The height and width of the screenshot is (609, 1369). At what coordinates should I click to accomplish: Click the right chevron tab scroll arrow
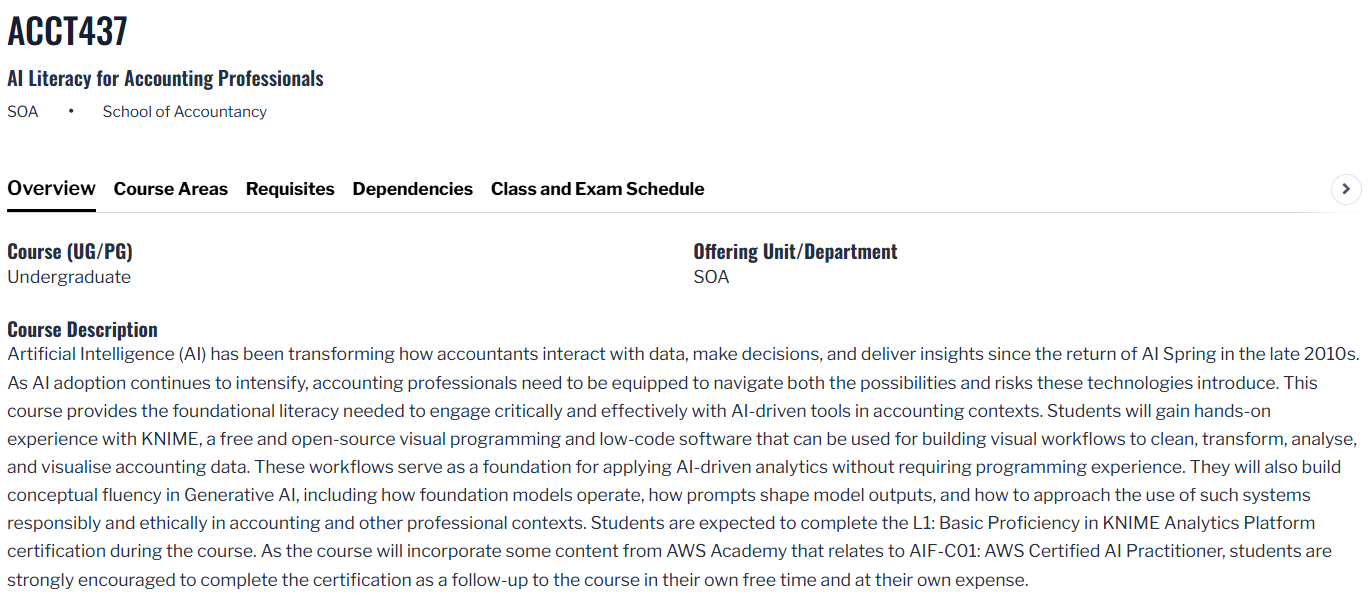(x=1346, y=189)
